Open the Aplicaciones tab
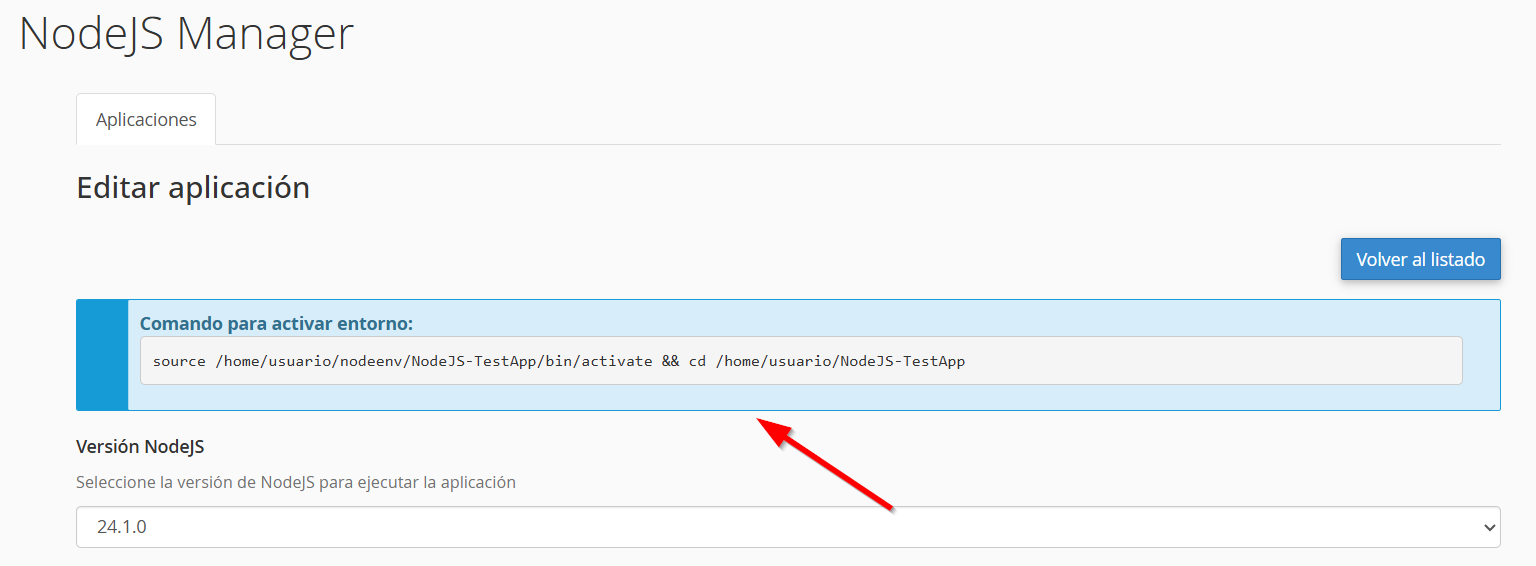 tap(146, 119)
